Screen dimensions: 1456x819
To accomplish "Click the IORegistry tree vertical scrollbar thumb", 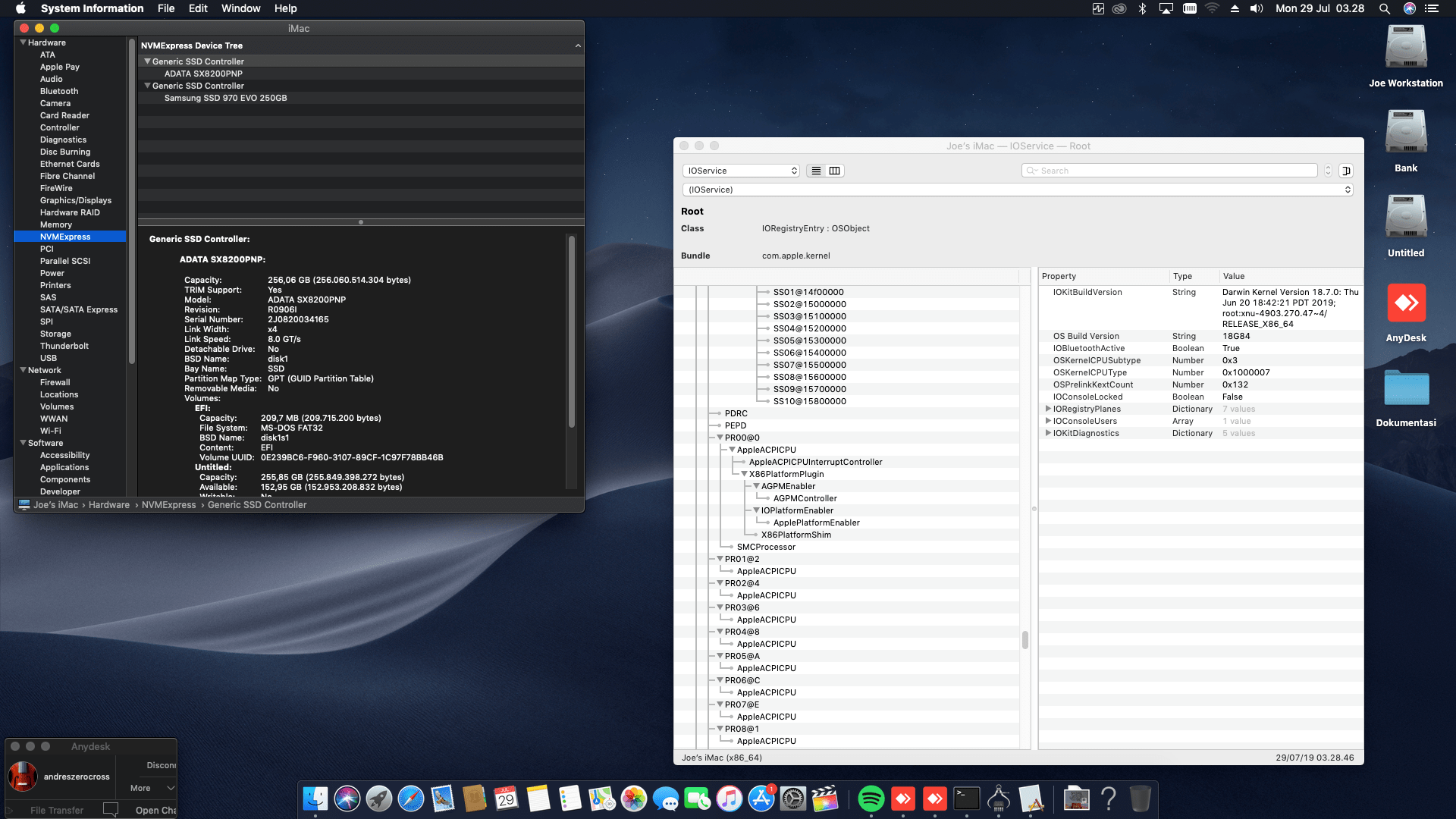I will [1025, 640].
